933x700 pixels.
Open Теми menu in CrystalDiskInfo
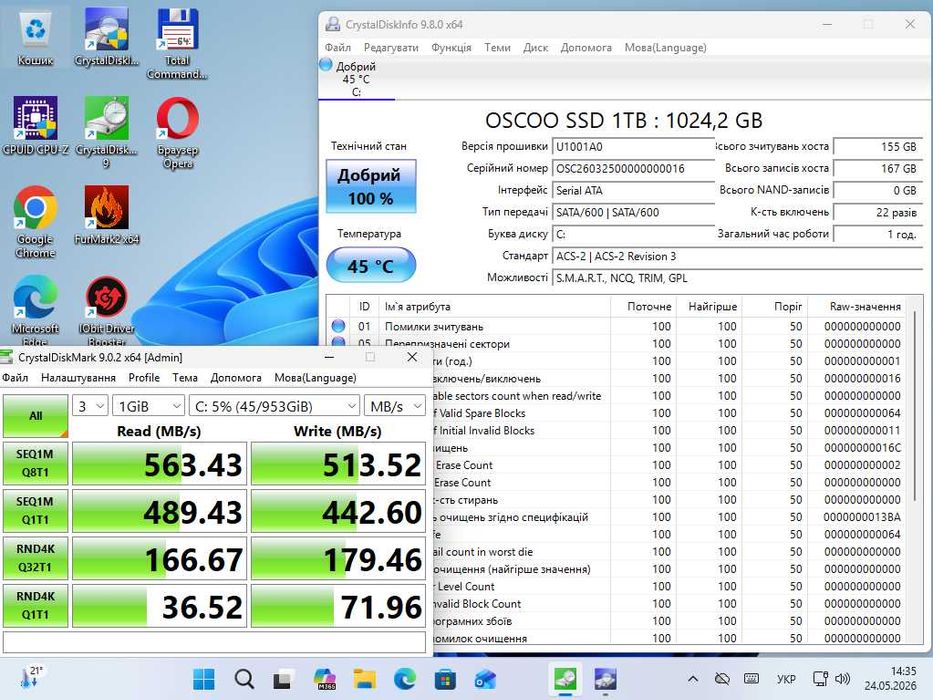(x=497, y=48)
